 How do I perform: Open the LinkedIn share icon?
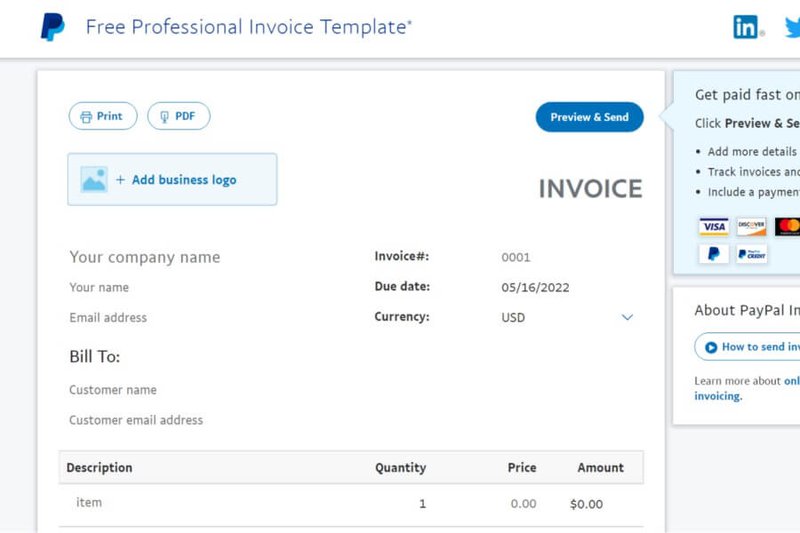pyautogui.click(x=746, y=27)
